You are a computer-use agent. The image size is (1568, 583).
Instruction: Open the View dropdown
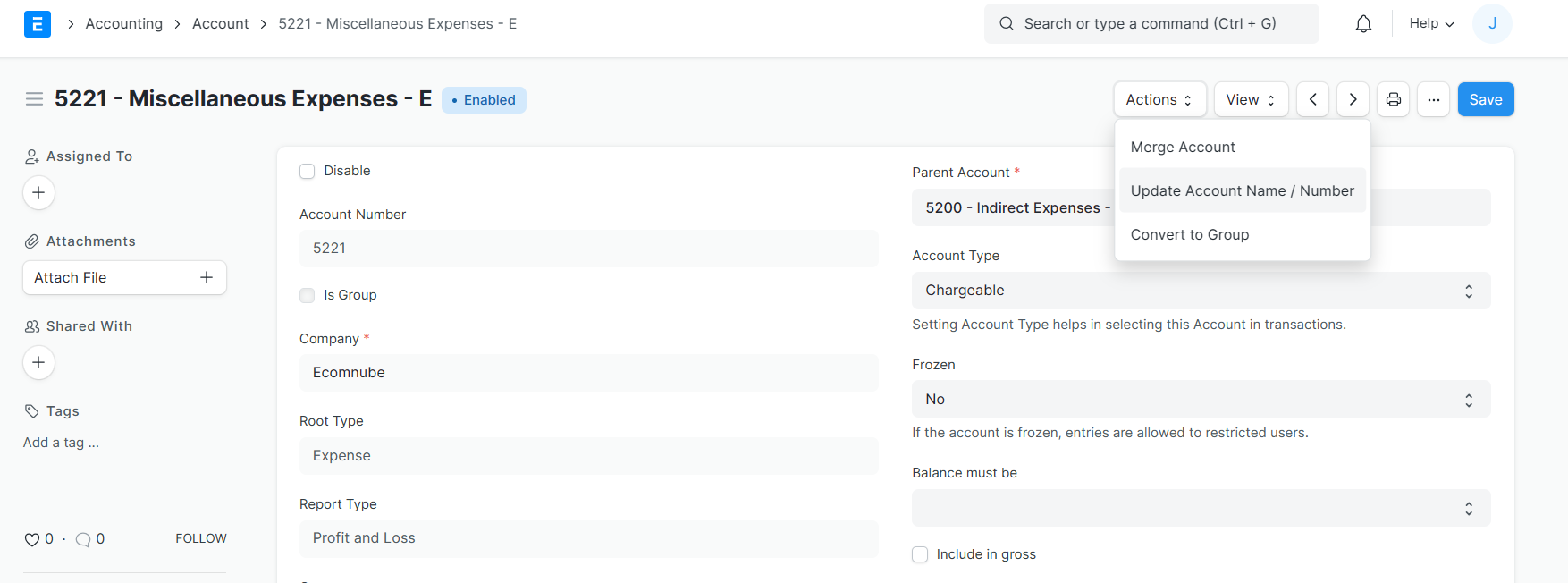click(x=1251, y=99)
